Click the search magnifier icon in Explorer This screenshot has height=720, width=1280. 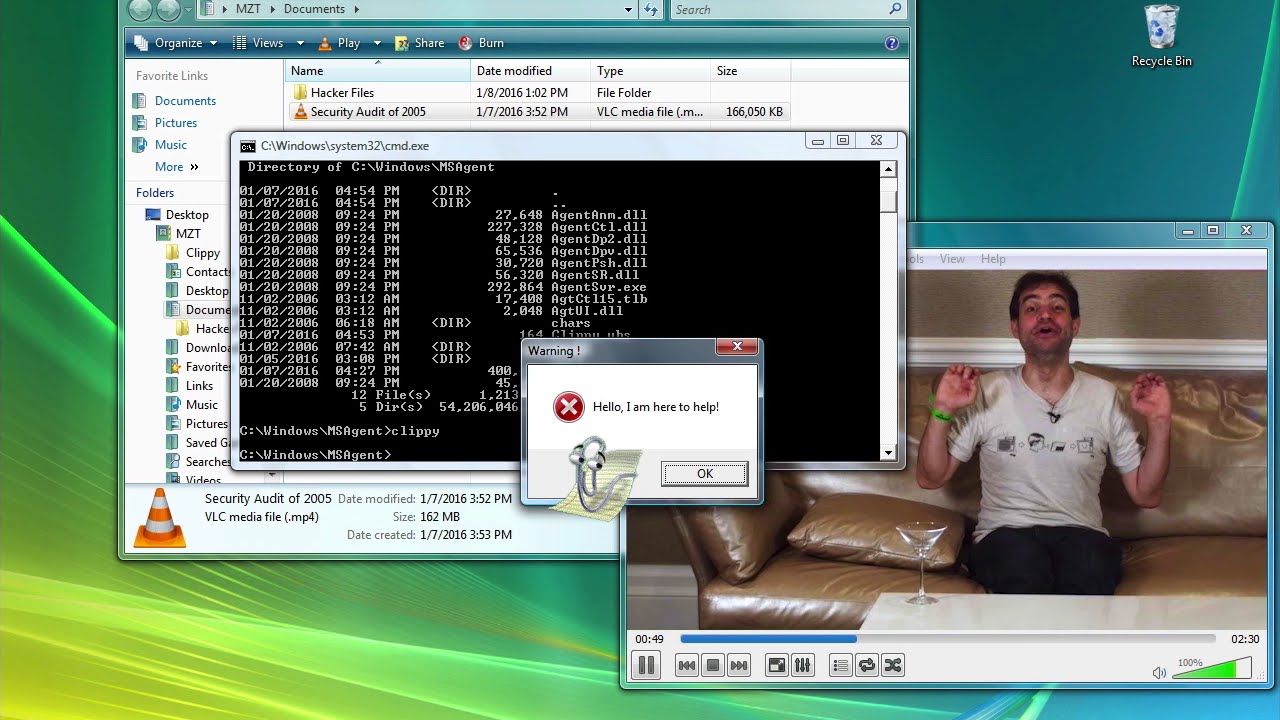tap(895, 9)
